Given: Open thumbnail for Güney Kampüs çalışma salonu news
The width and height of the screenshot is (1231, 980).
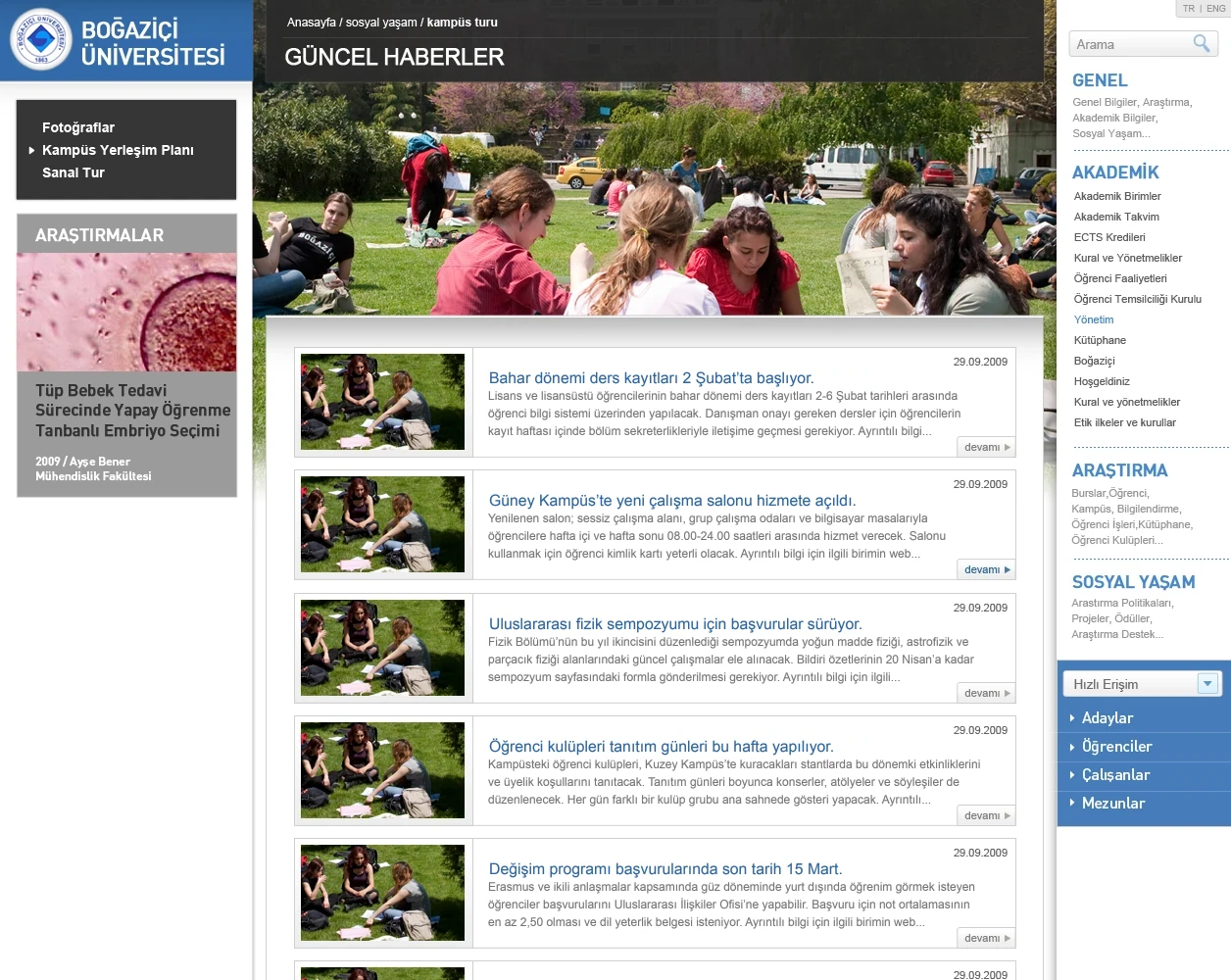Looking at the screenshot, I should tap(382, 524).
